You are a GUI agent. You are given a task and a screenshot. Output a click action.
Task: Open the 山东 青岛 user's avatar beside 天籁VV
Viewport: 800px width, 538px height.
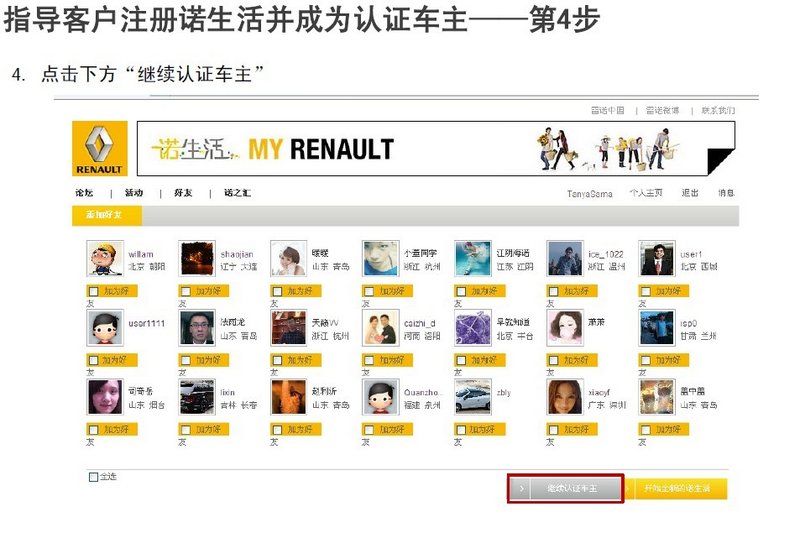197,328
